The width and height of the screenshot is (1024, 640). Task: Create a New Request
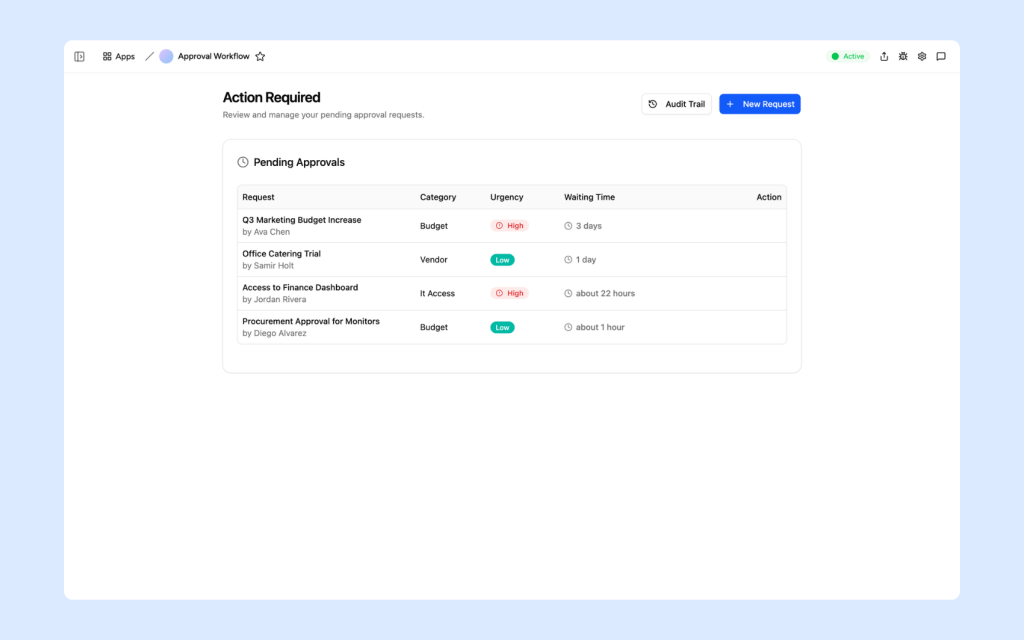pyautogui.click(x=760, y=104)
